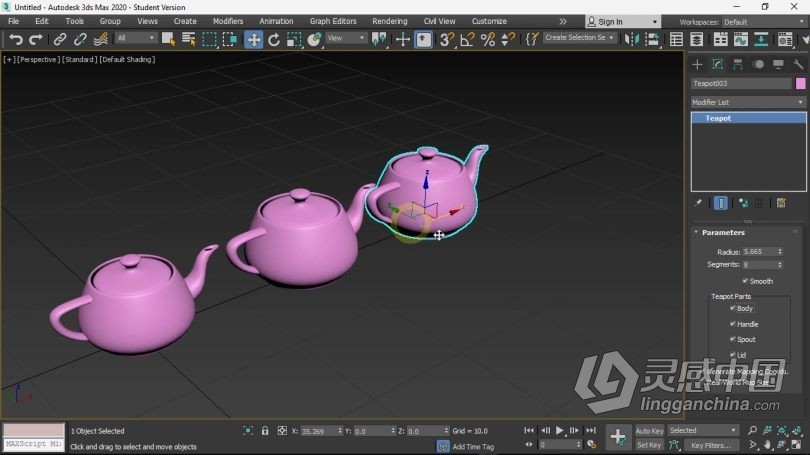Toggle the Layer Explorer
Screen dimensions: 810x455
696,39
